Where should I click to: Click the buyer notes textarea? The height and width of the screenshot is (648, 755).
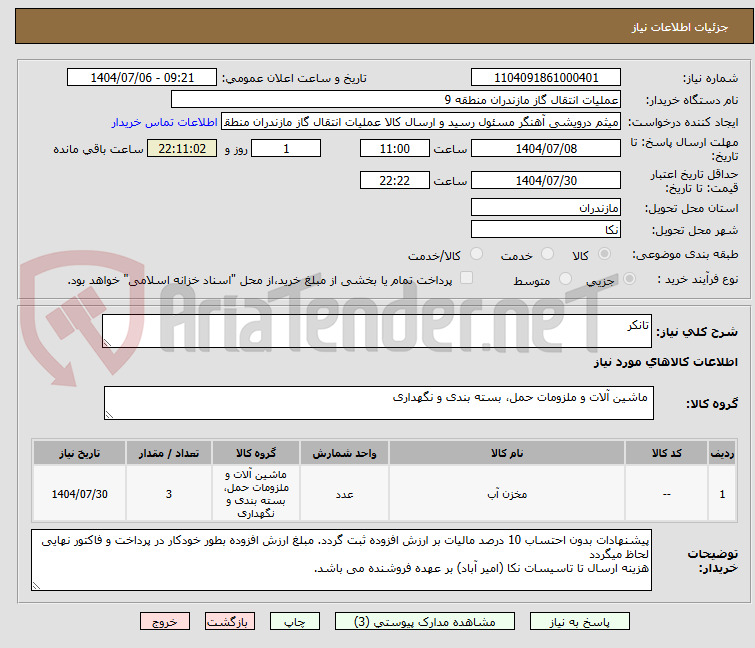click(341, 560)
